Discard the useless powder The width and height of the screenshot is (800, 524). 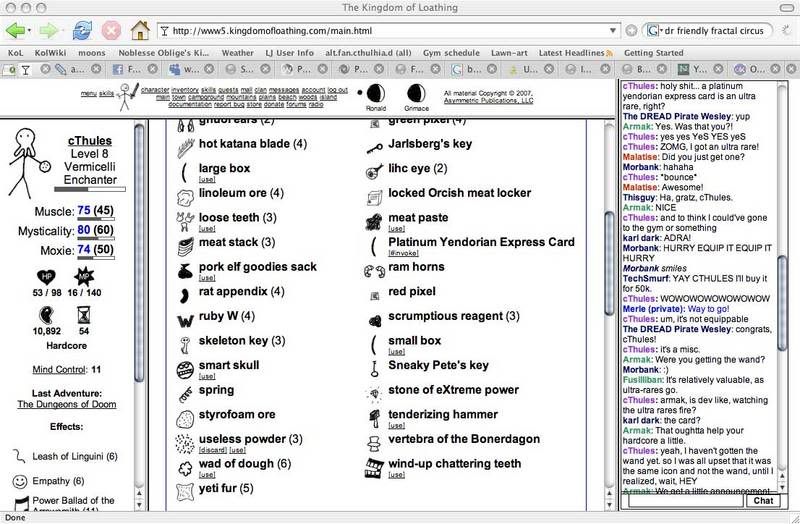pos(212,450)
